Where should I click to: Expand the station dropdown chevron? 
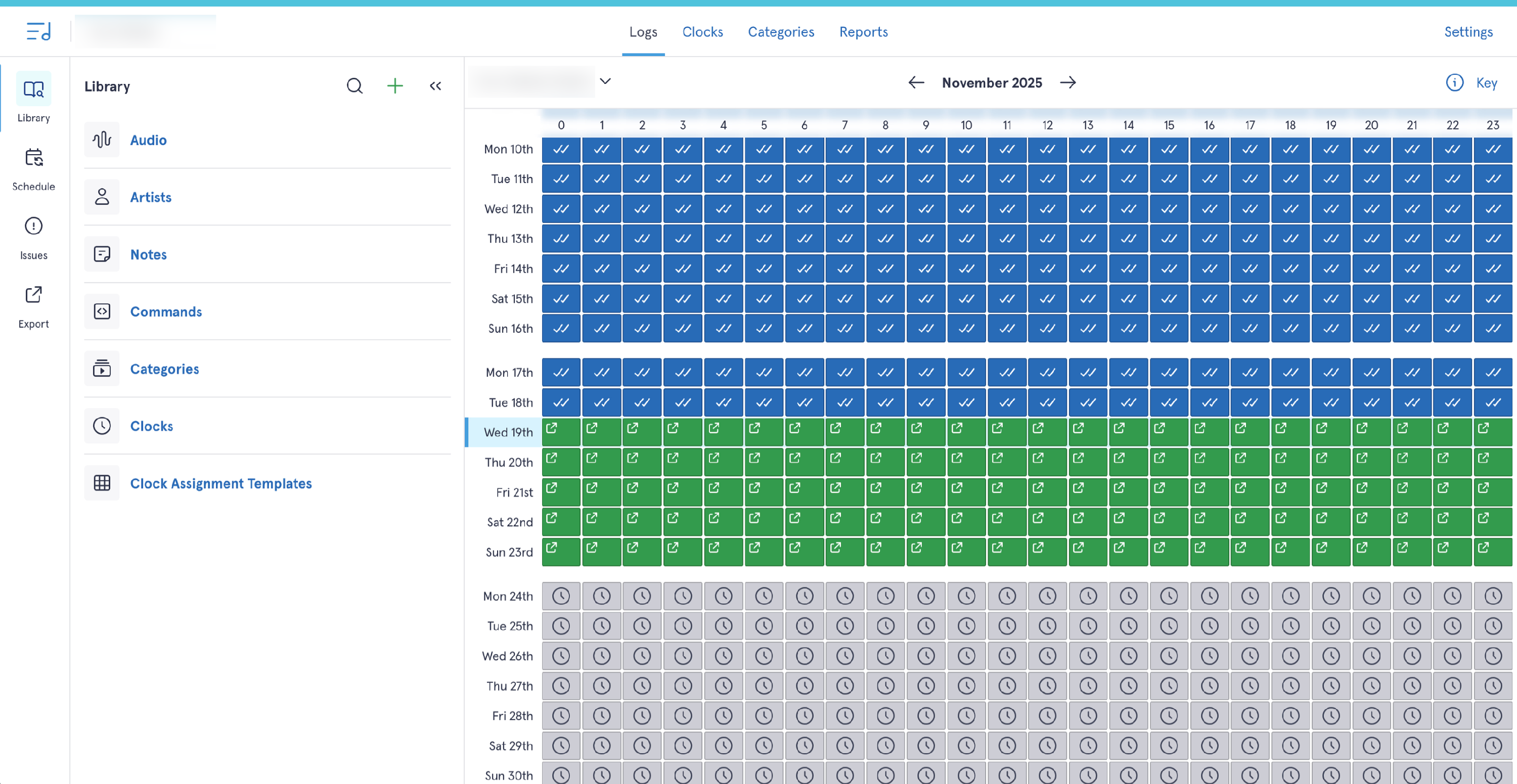click(605, 81)
